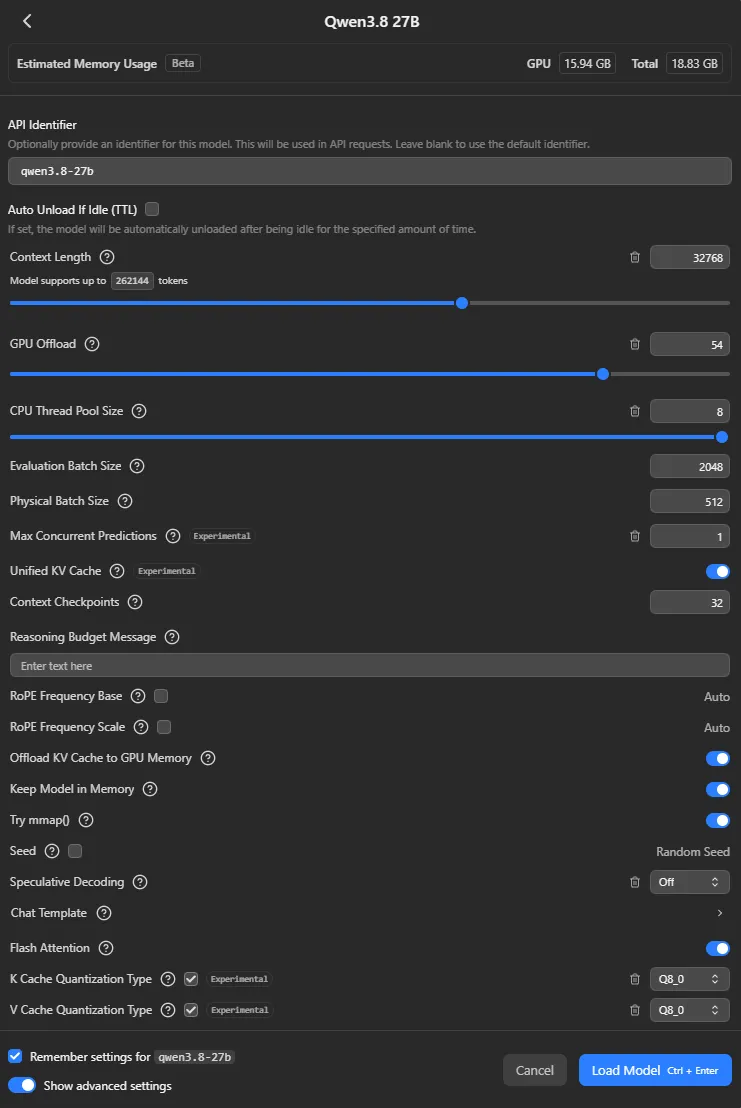The height and width of the screenshot is (1108, 741).
Task: Open Context Length help icon
Action: (107, 257)
